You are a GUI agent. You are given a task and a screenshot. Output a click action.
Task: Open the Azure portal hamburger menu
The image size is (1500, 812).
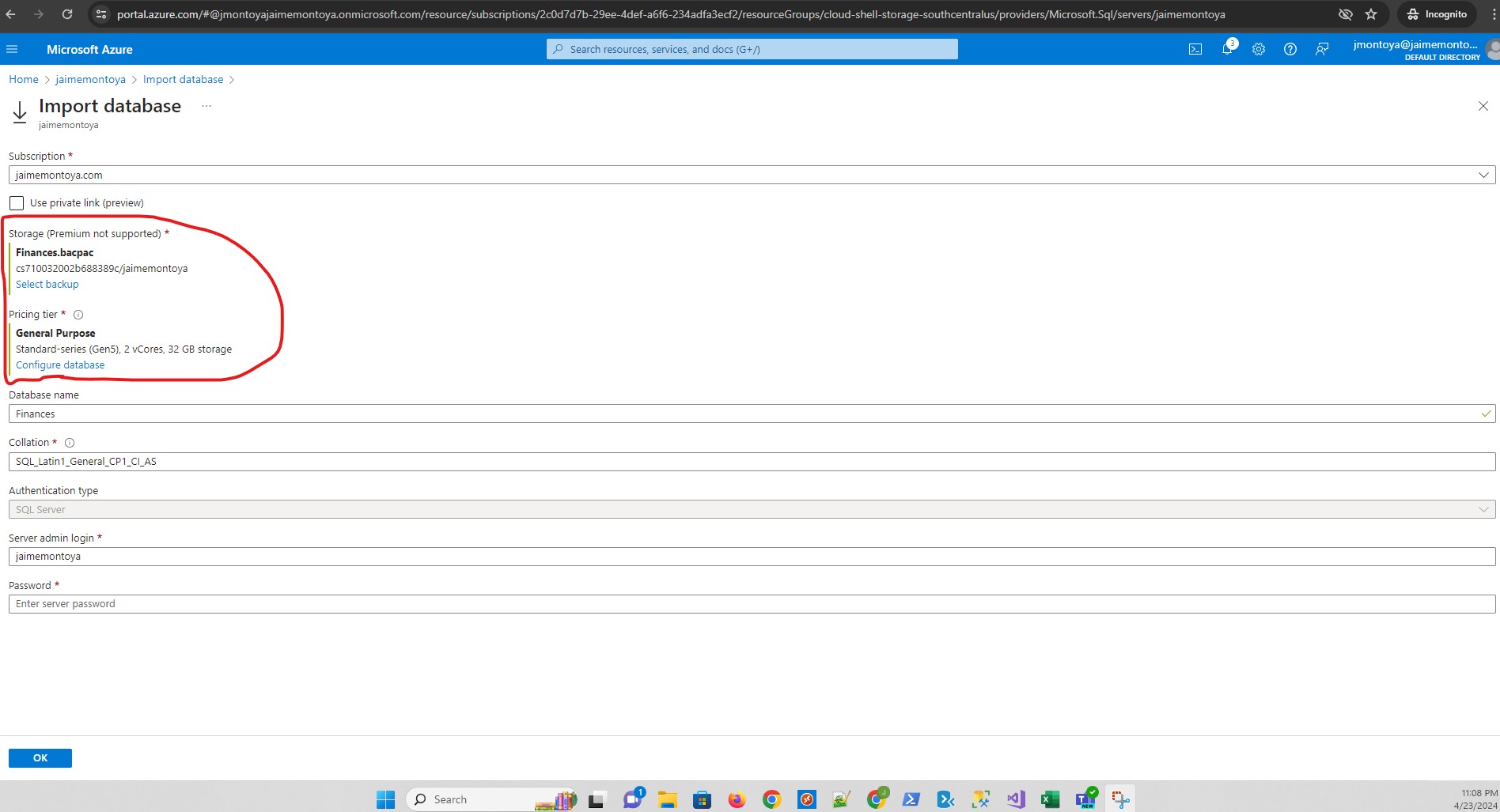12,49
